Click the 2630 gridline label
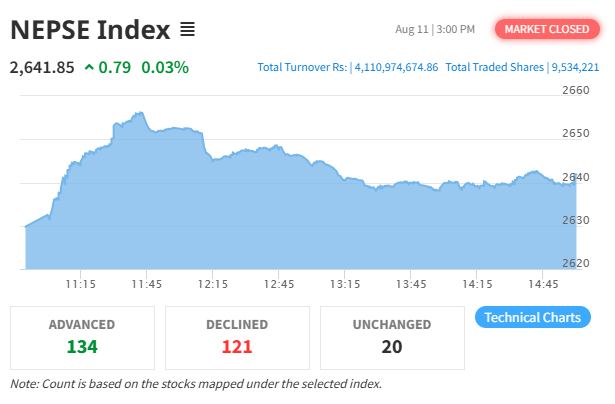The height and width of the screenshot is (404, 615). 575,220
